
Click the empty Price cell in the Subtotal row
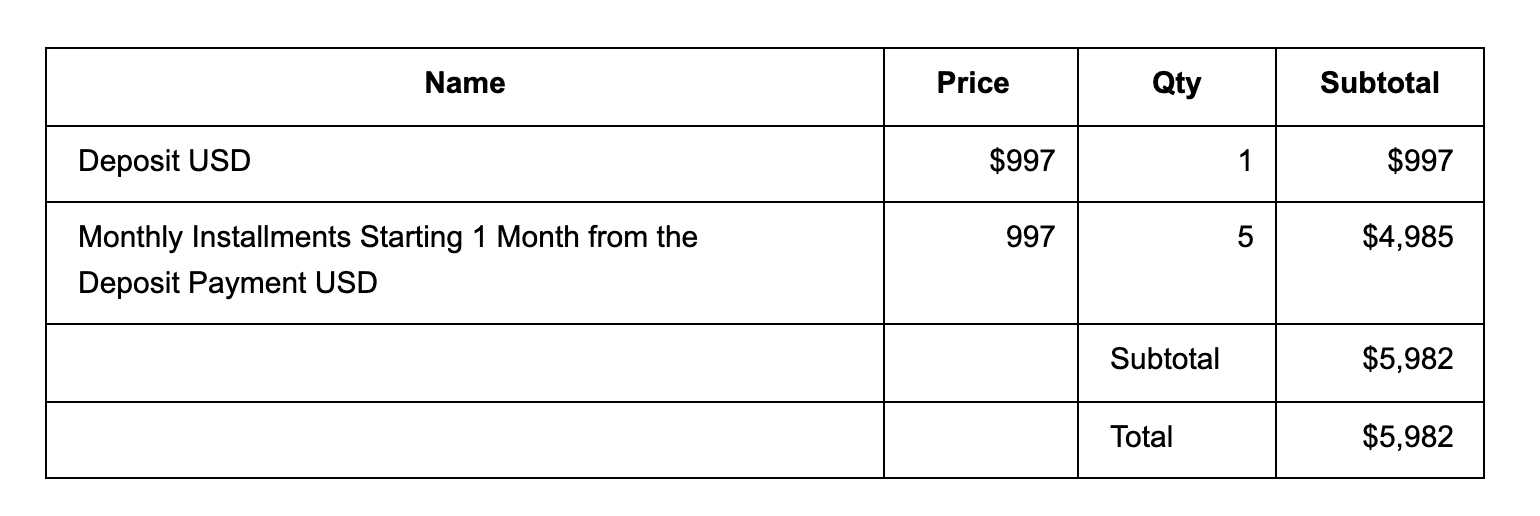point(980,362)
